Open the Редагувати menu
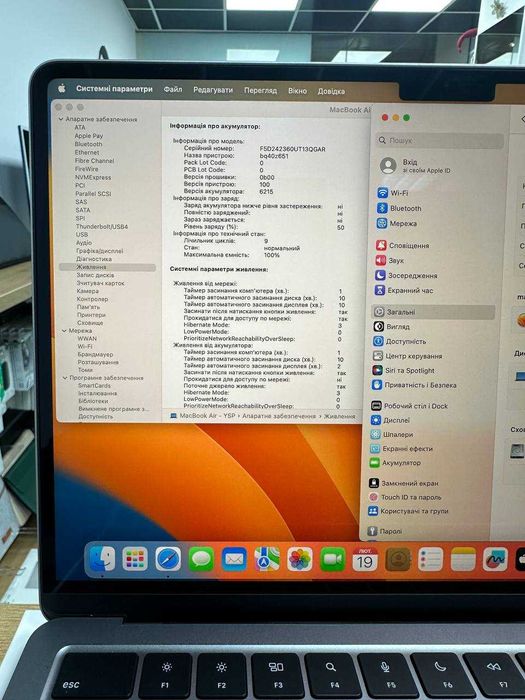This screenshot has width=525, height=700. pos(213,90)
